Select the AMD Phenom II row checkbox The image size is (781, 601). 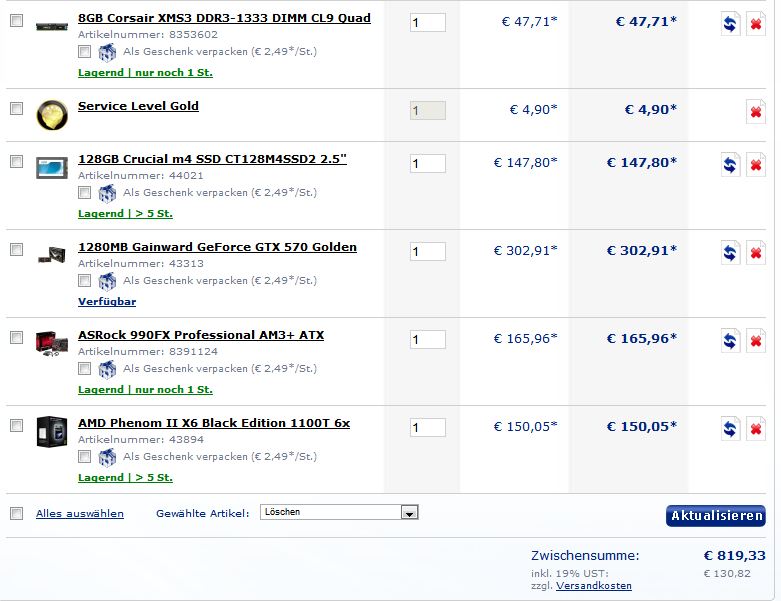click(x=16, y=426)
